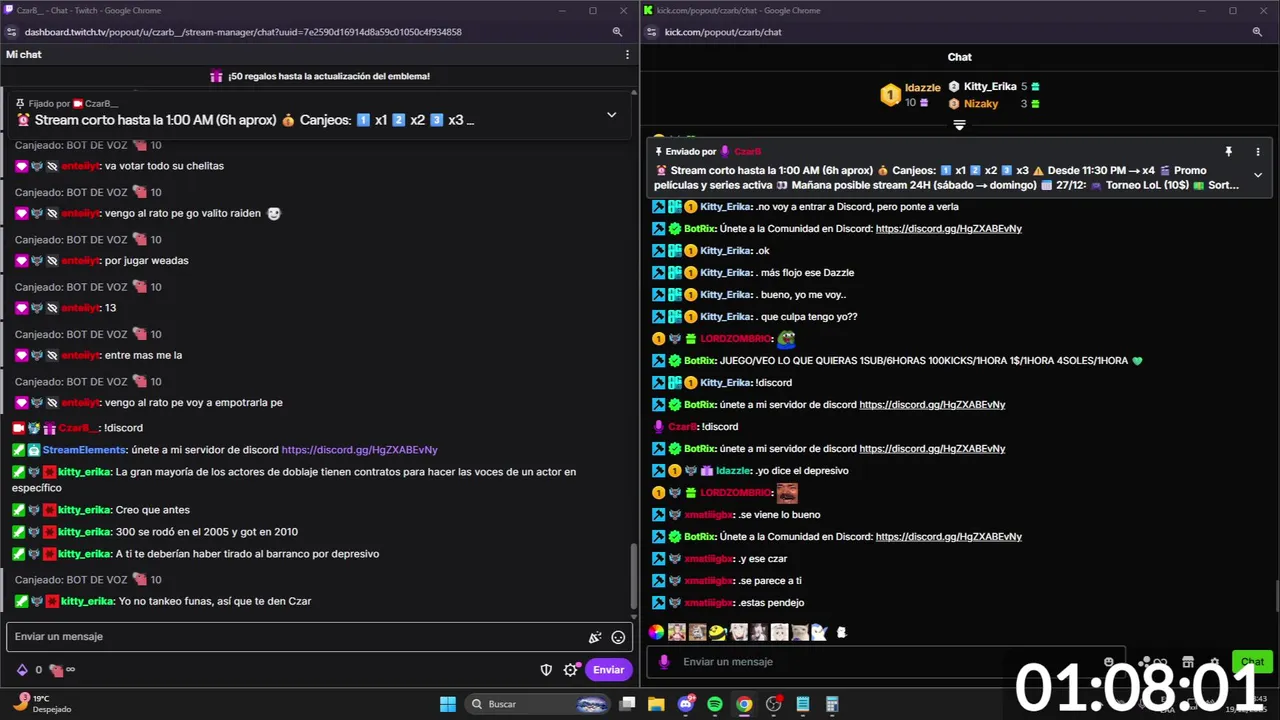Open the Notepad icon on the taskbar
Screen dimensions: 1280x720
pos(802,704)
